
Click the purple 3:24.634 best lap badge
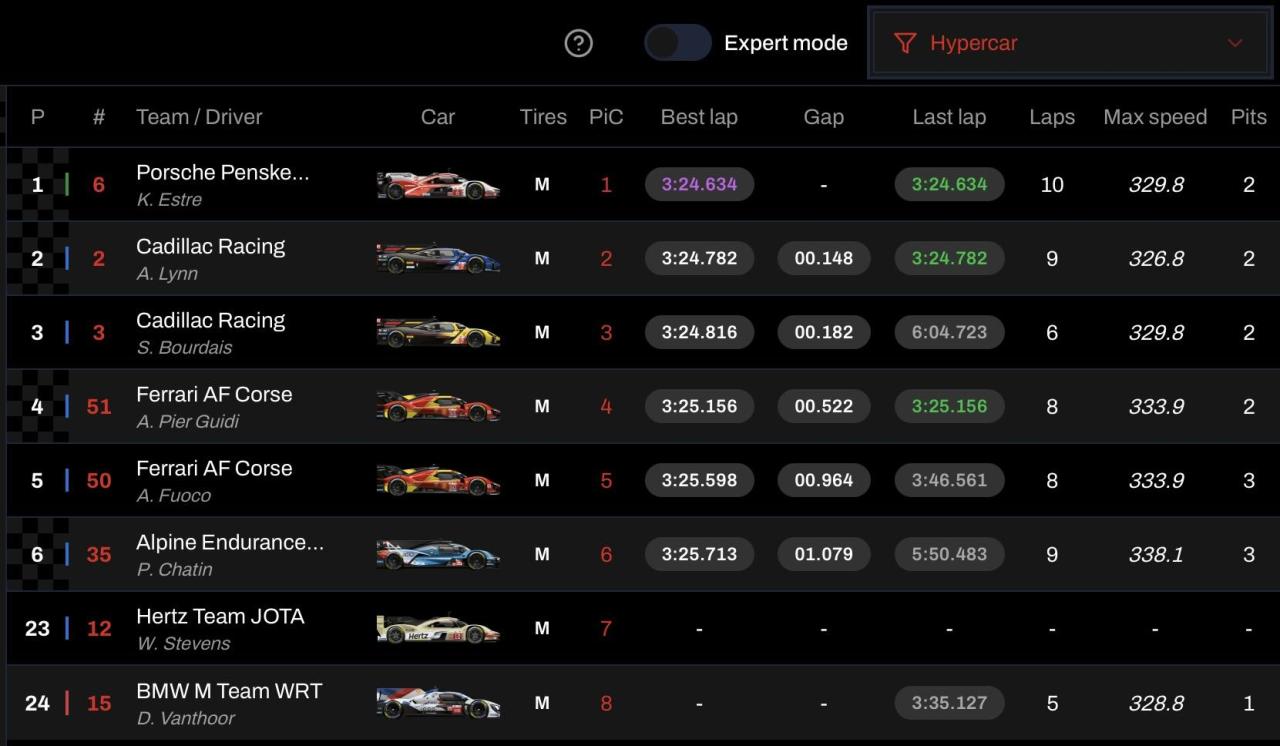pyautogui.click(x=700, y=185)
